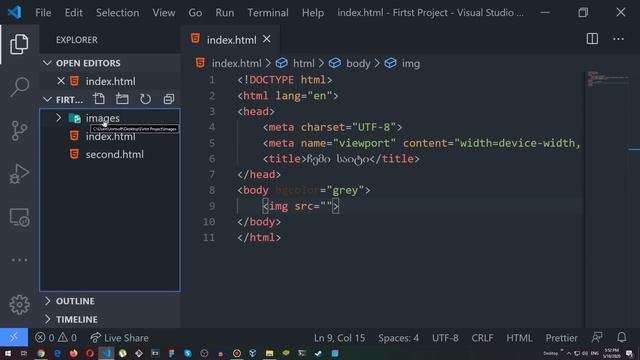Open the Run menu
Viewport: 640px width, 360px height.
click(x=225, y=13)
